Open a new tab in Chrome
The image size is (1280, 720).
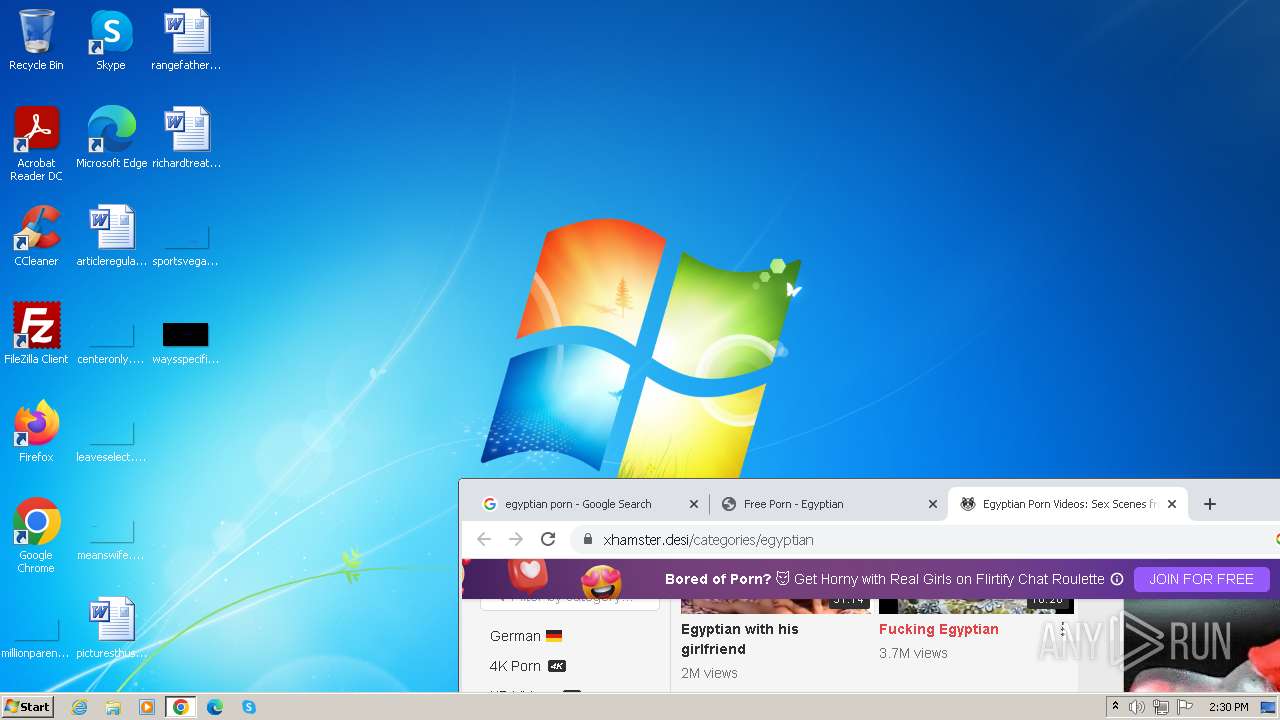pyautogui.click(x=1210, y=504)
